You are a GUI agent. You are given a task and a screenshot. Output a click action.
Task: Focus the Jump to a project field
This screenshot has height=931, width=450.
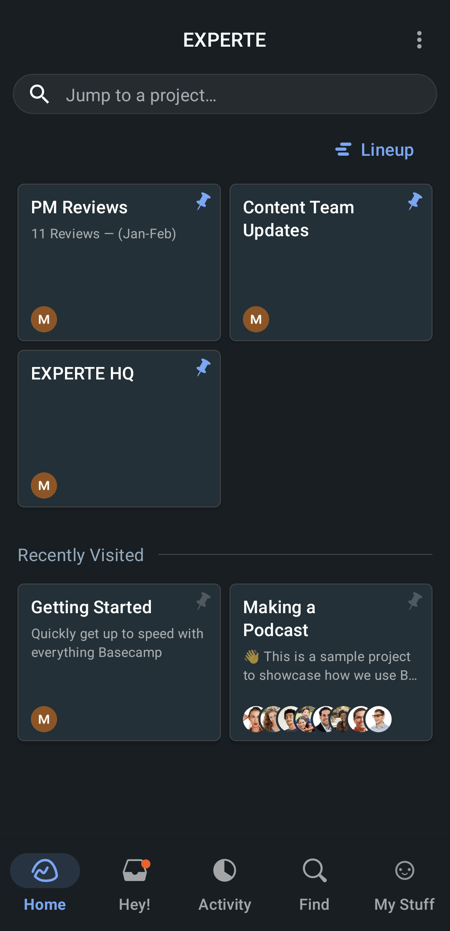(225, 94)
